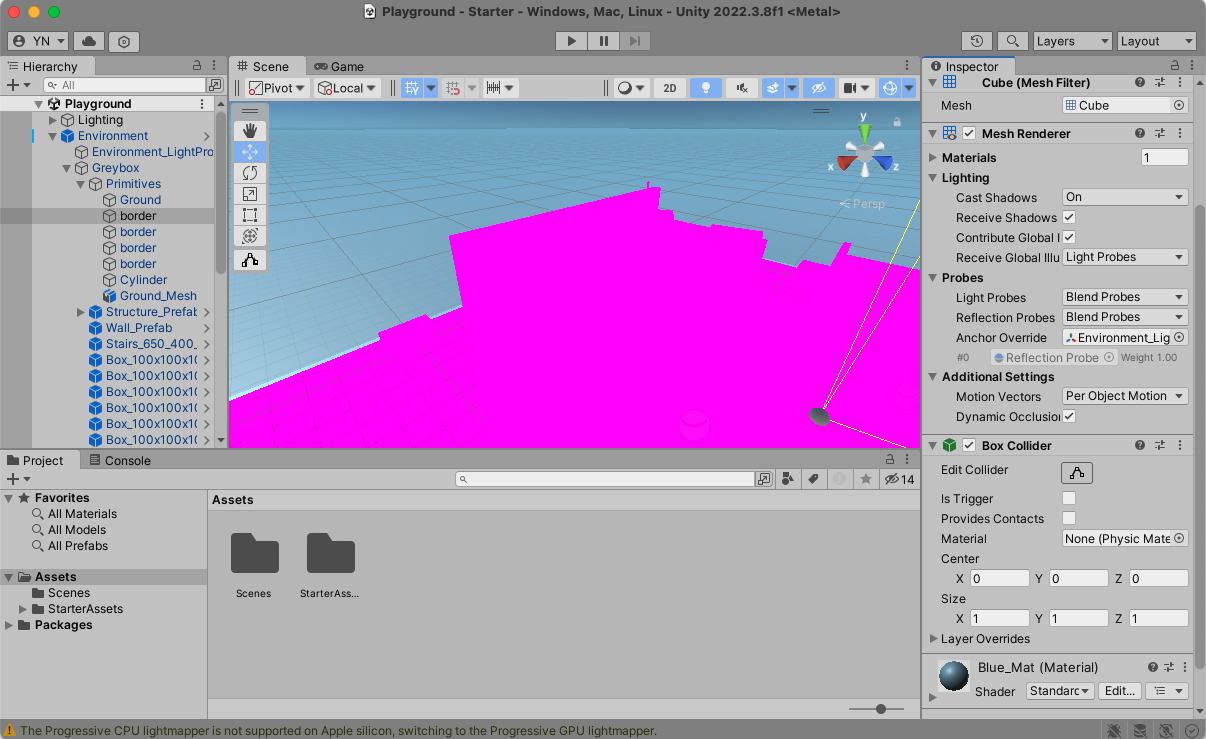Adjust the asset icon size slider

click(x=881, y=709)
